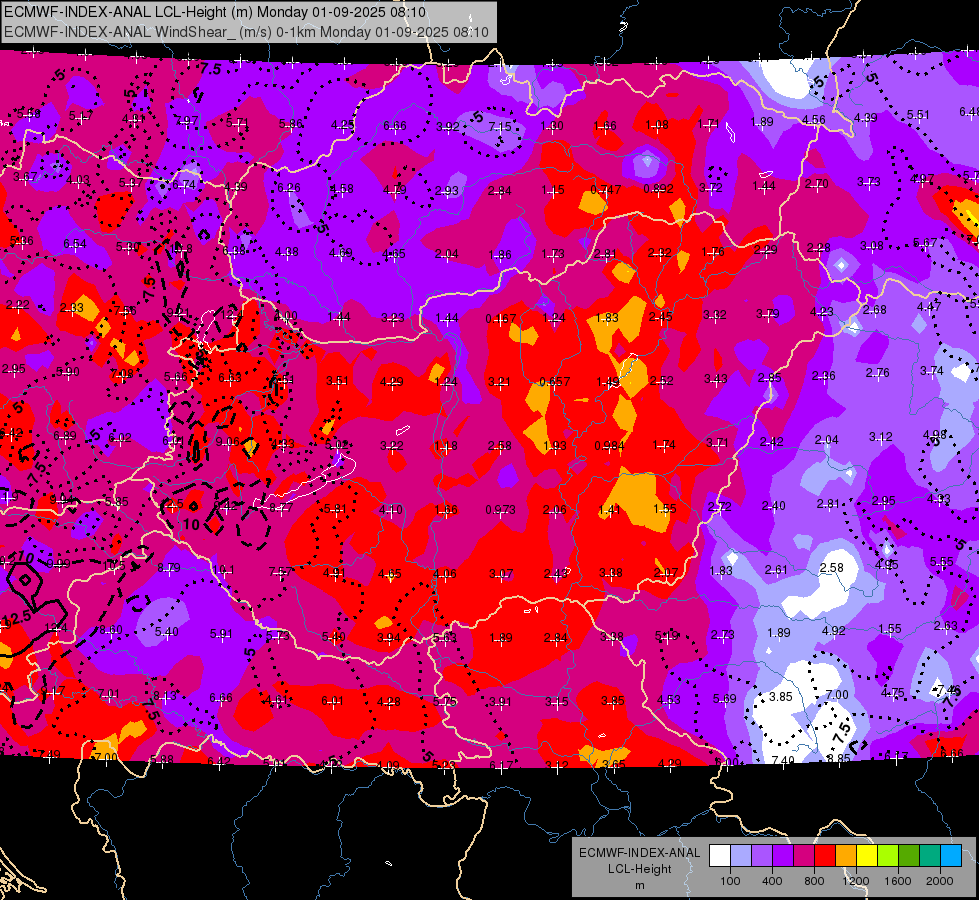Click the wind shear value 3.21
Viewport: 979px width, 900px height.
tap(499, 381)
